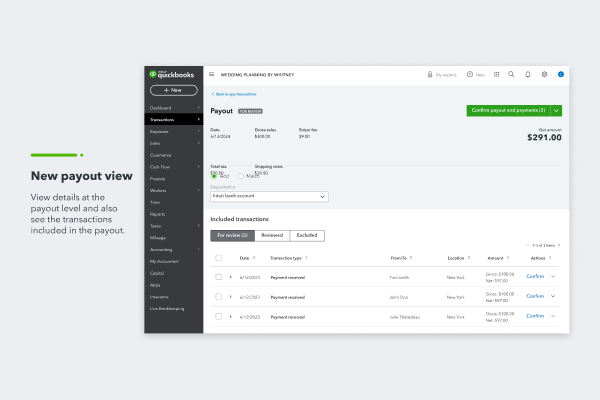Click the search magnifier icon

(511, 74)
